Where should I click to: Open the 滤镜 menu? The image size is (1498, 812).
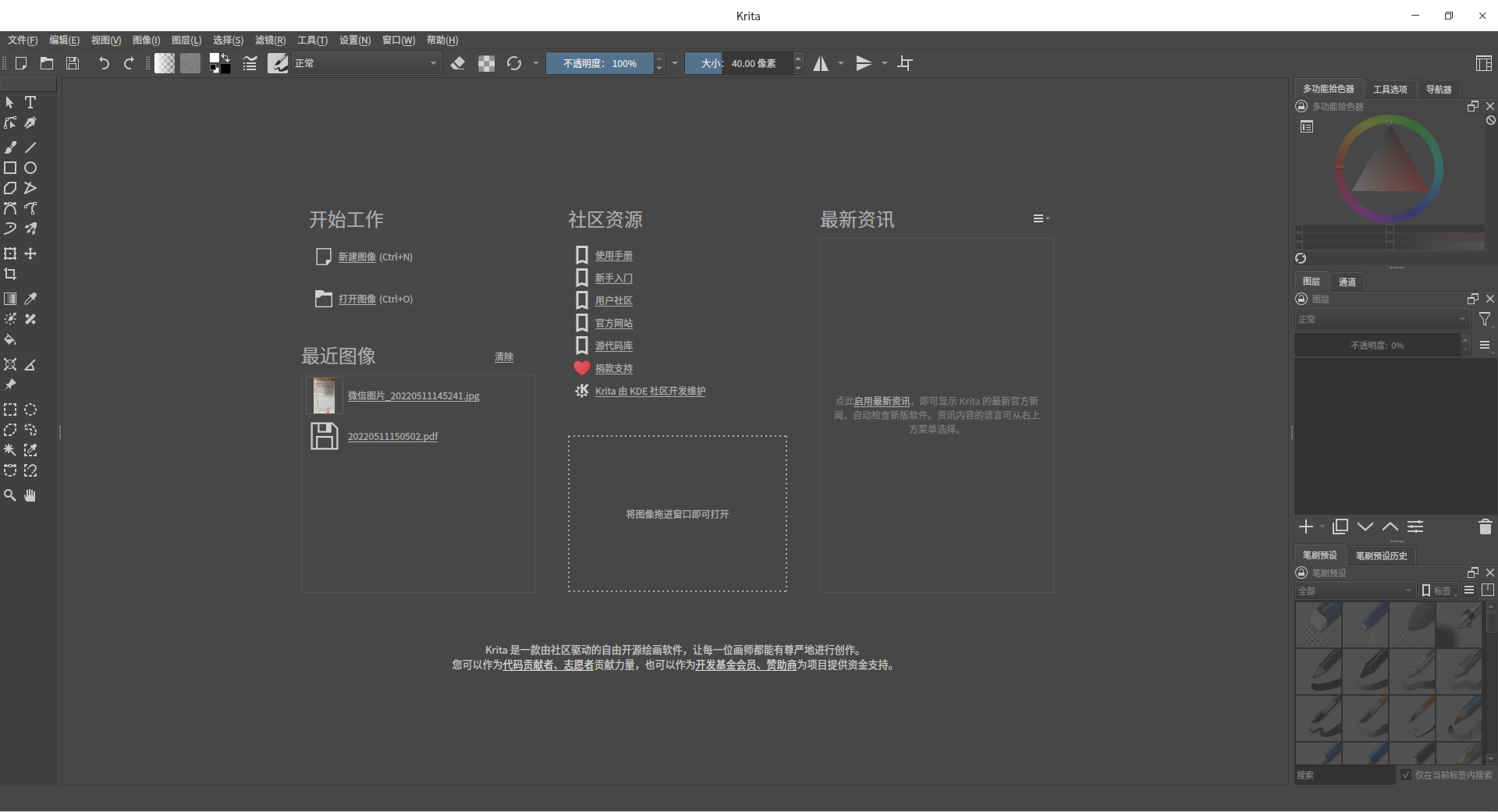[x=270, y=40]
